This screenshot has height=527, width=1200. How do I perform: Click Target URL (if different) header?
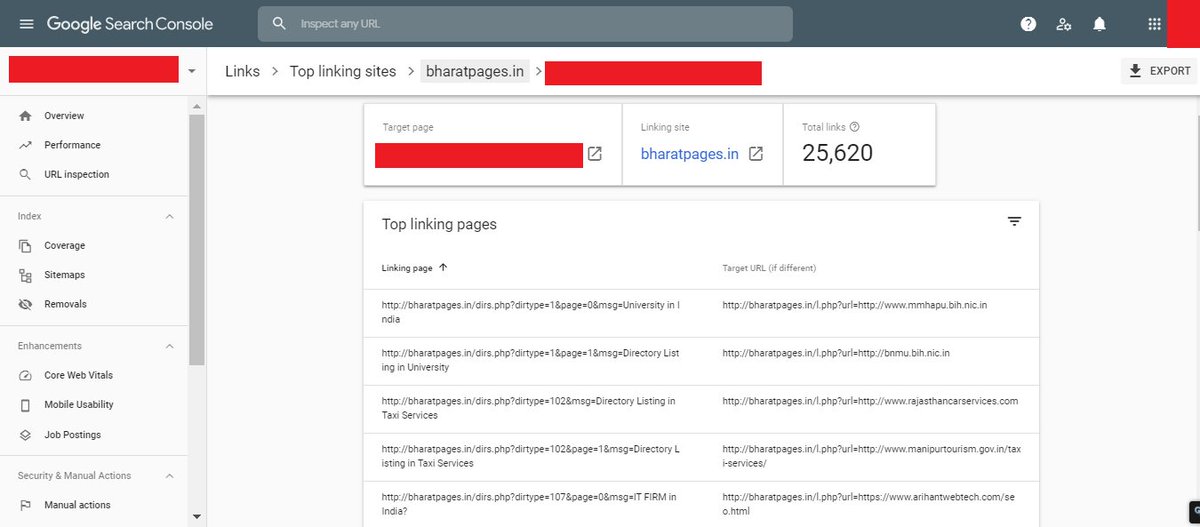tap(769, 269)
